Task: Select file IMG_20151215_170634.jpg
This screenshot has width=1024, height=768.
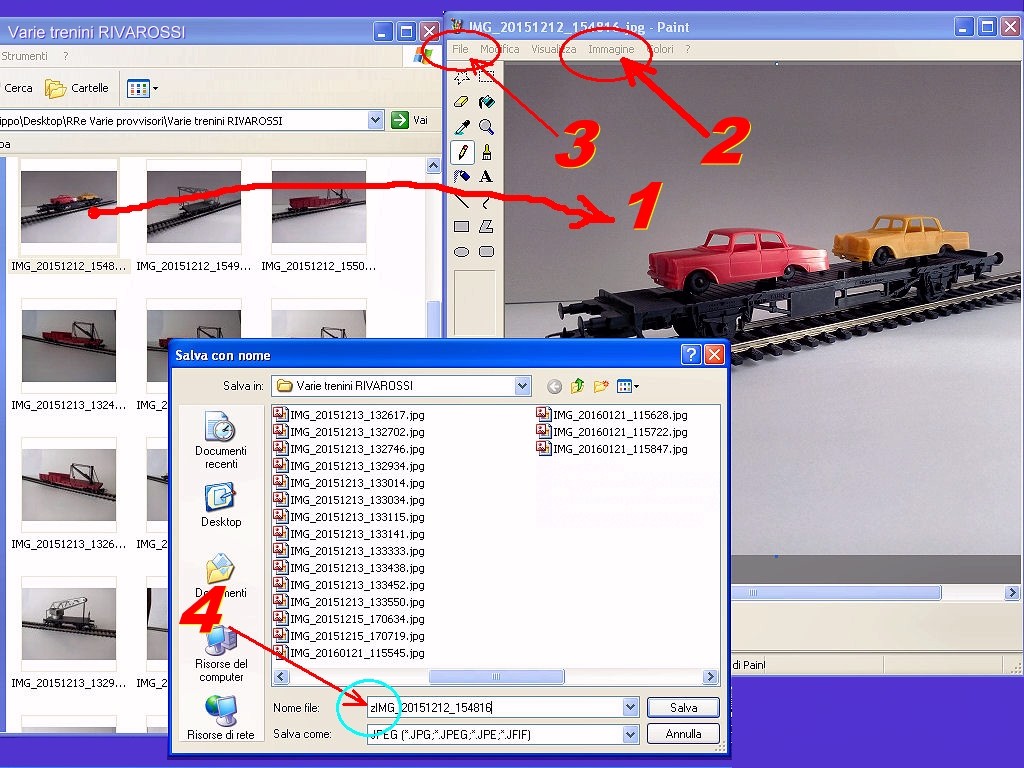Action: click(x=349, y=618)
